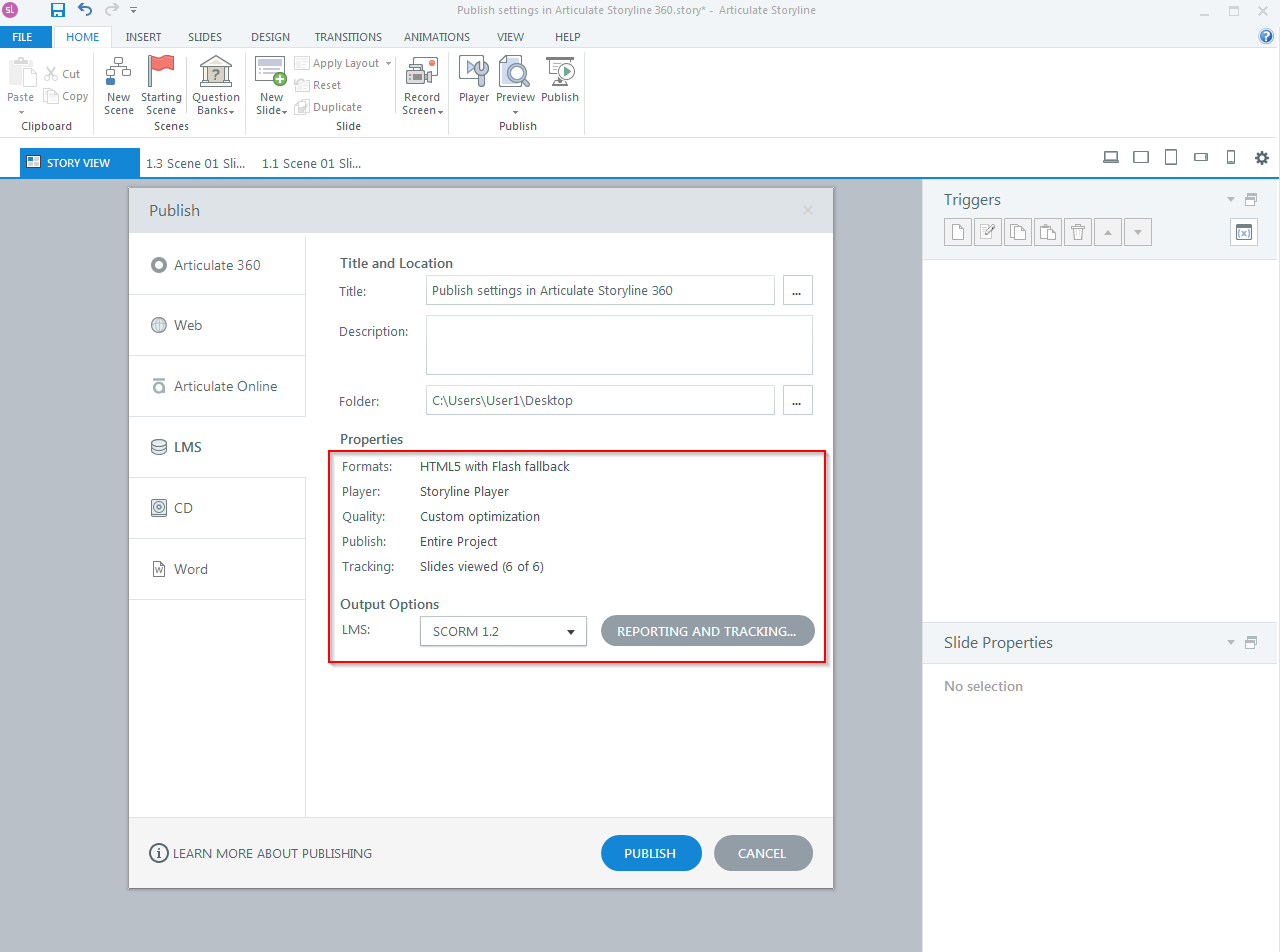Viewport: 1280px width, 952px height.
Task: Click the Triggers panel variables icon
Action: point(1244,232)
